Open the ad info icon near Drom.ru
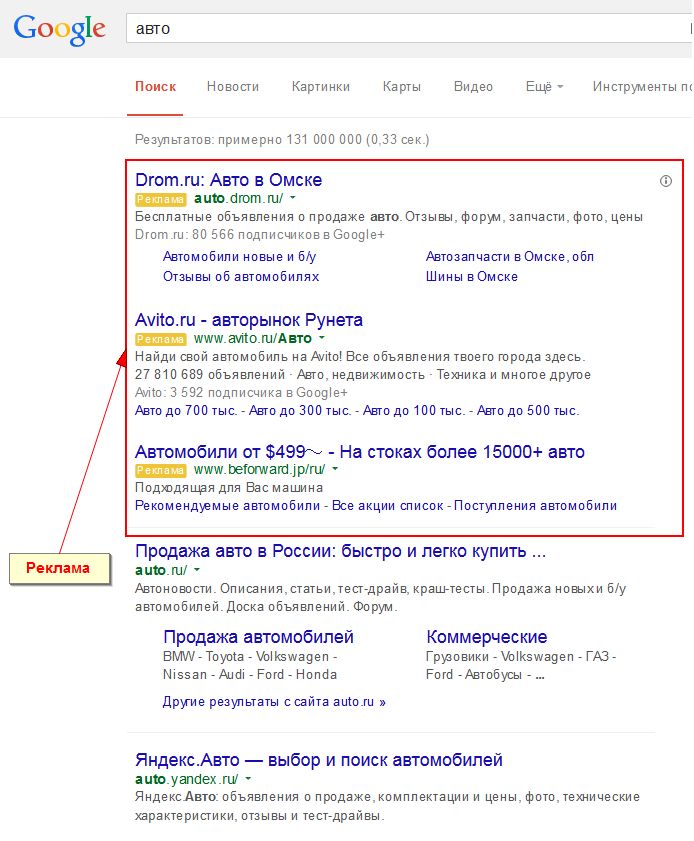 pos(666,181)
